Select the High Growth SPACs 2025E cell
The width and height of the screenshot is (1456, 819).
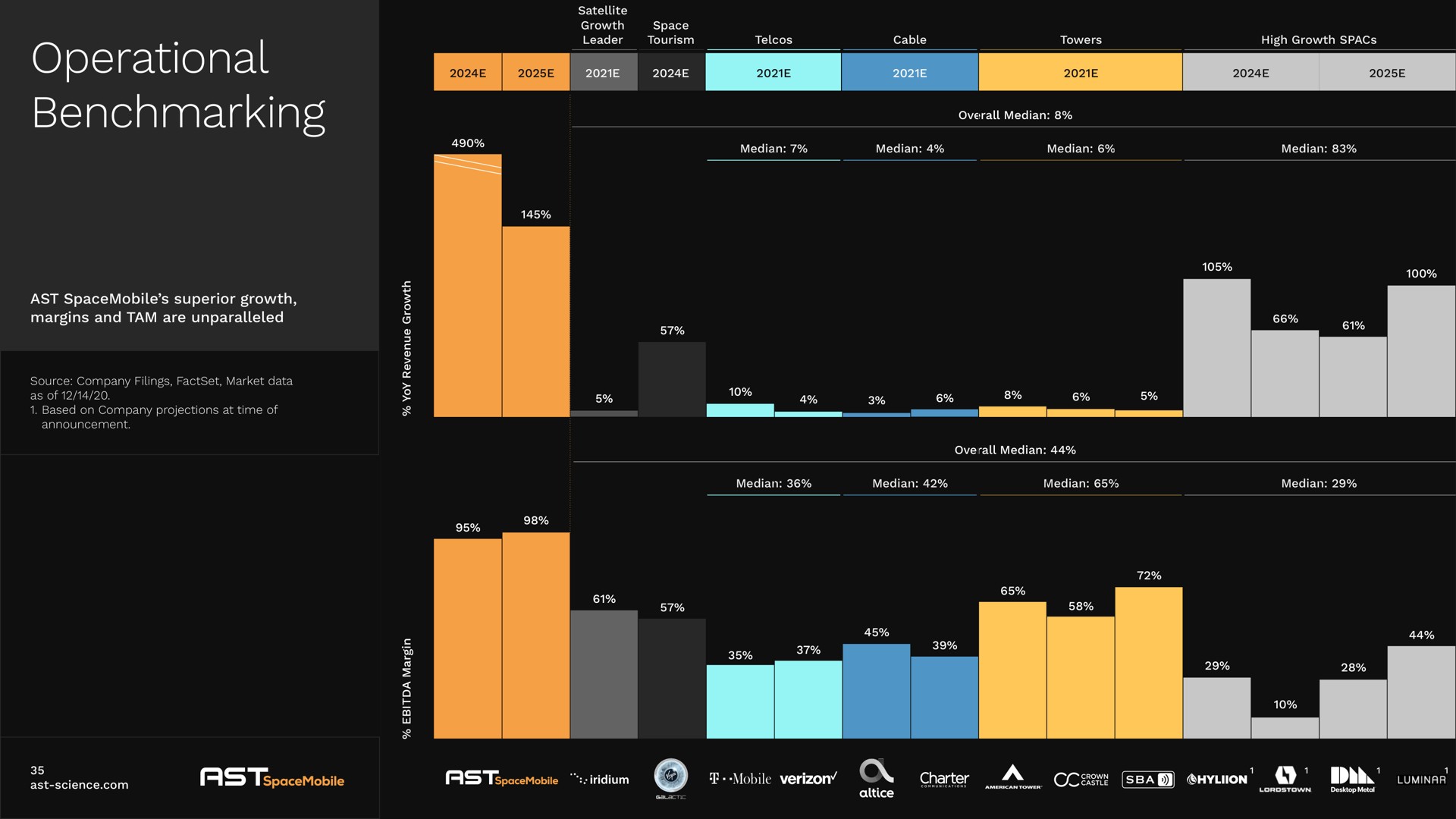[x=1388, y=73]
